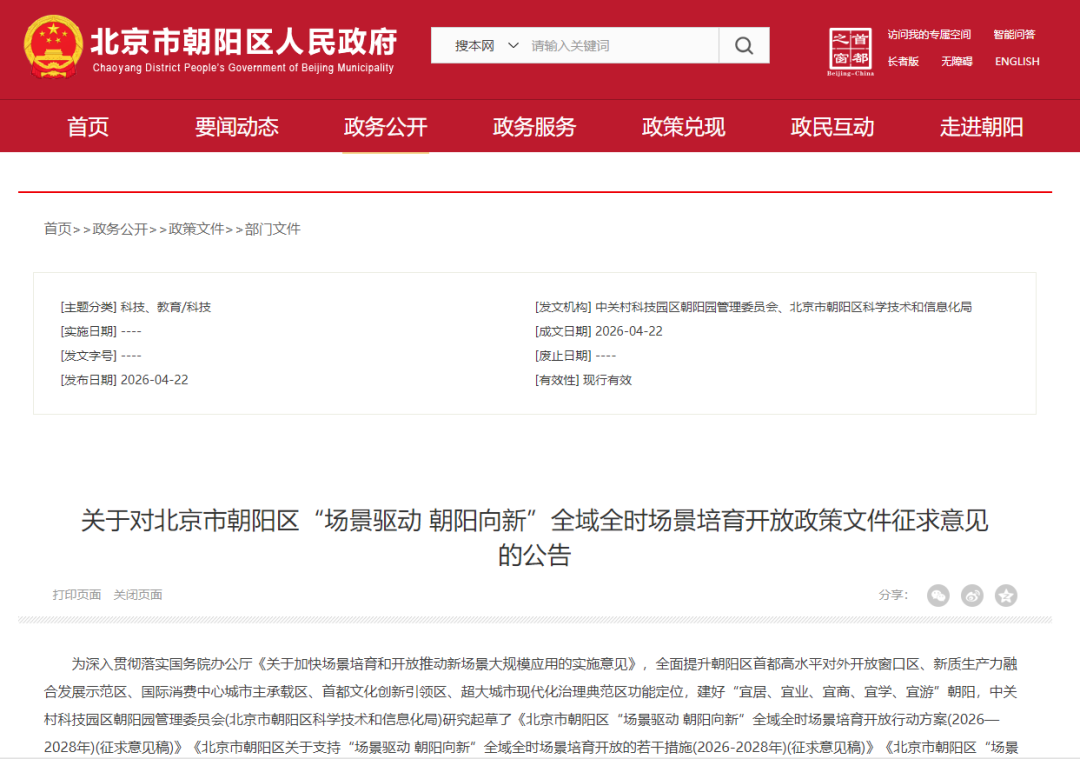Click the national emblem logo
Screen dimensions: 1080x759
pos(53,46)
